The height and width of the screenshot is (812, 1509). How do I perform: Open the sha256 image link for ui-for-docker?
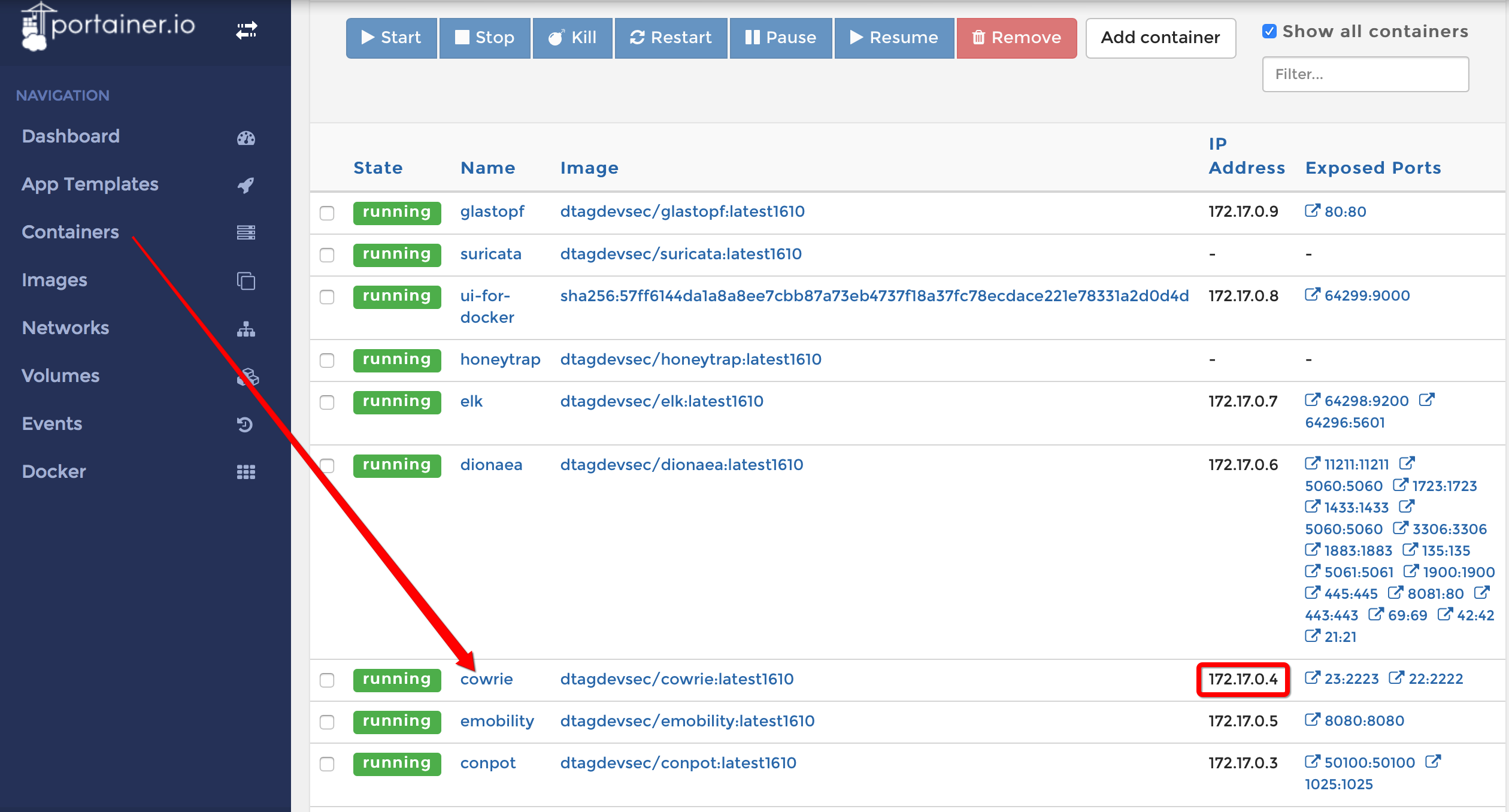(874, 296)
